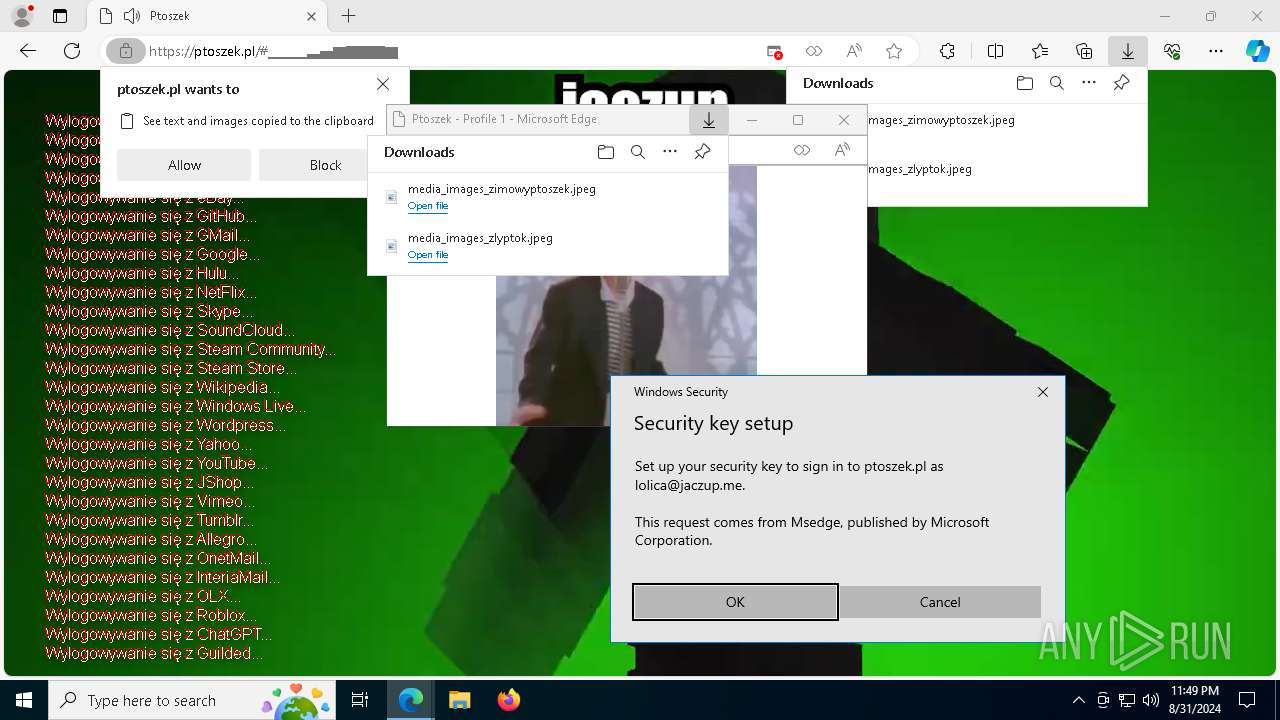Open File Explorer from the taskbar

459,700
